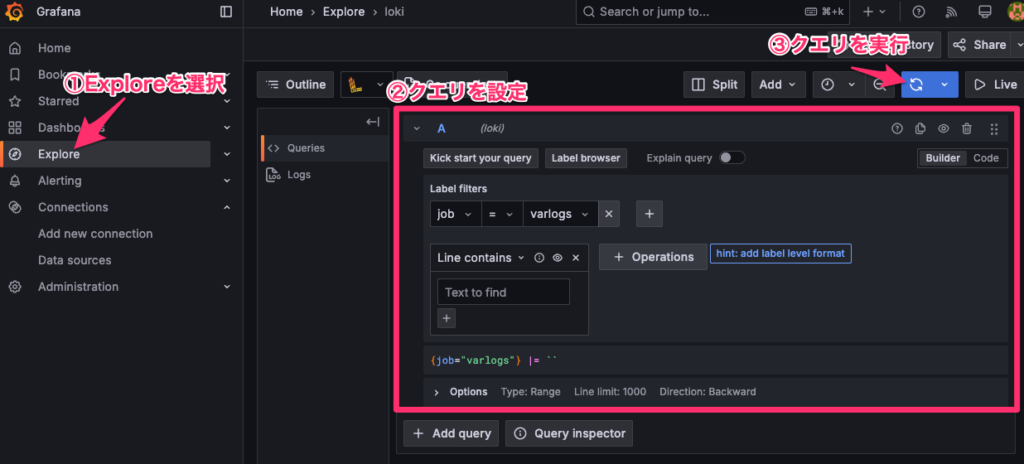
Task: Open Add new connection menu item
Action: click(x=95, y=234)
